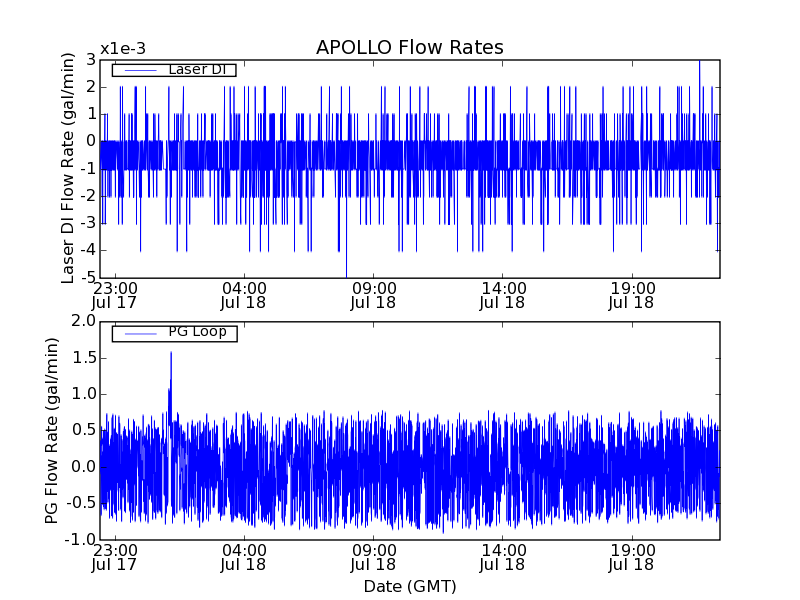Select the PG Loop legend label

click(196, 332)
